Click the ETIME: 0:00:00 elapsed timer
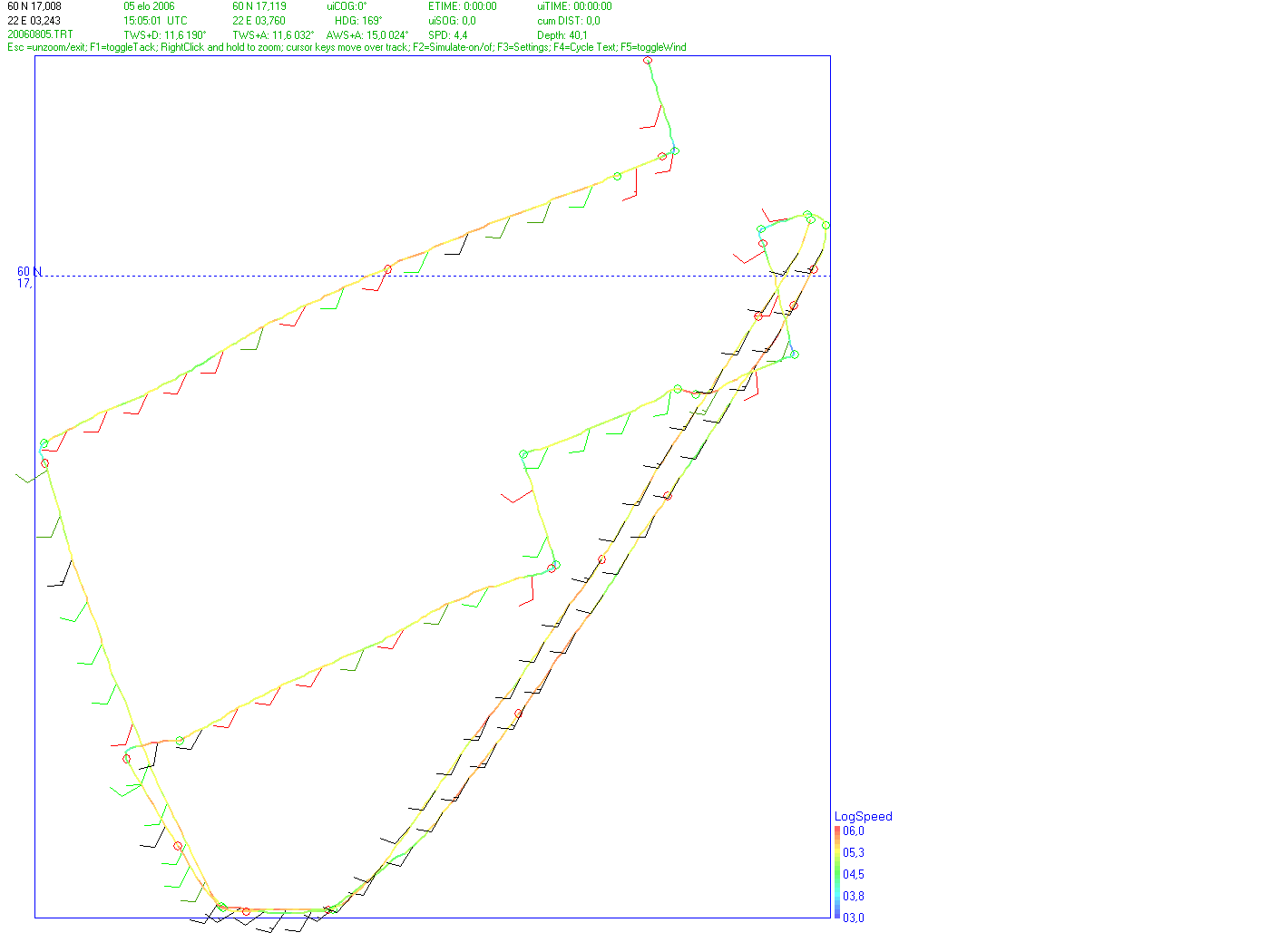This screenshot has height=952, width=1270. click(463, 6)
